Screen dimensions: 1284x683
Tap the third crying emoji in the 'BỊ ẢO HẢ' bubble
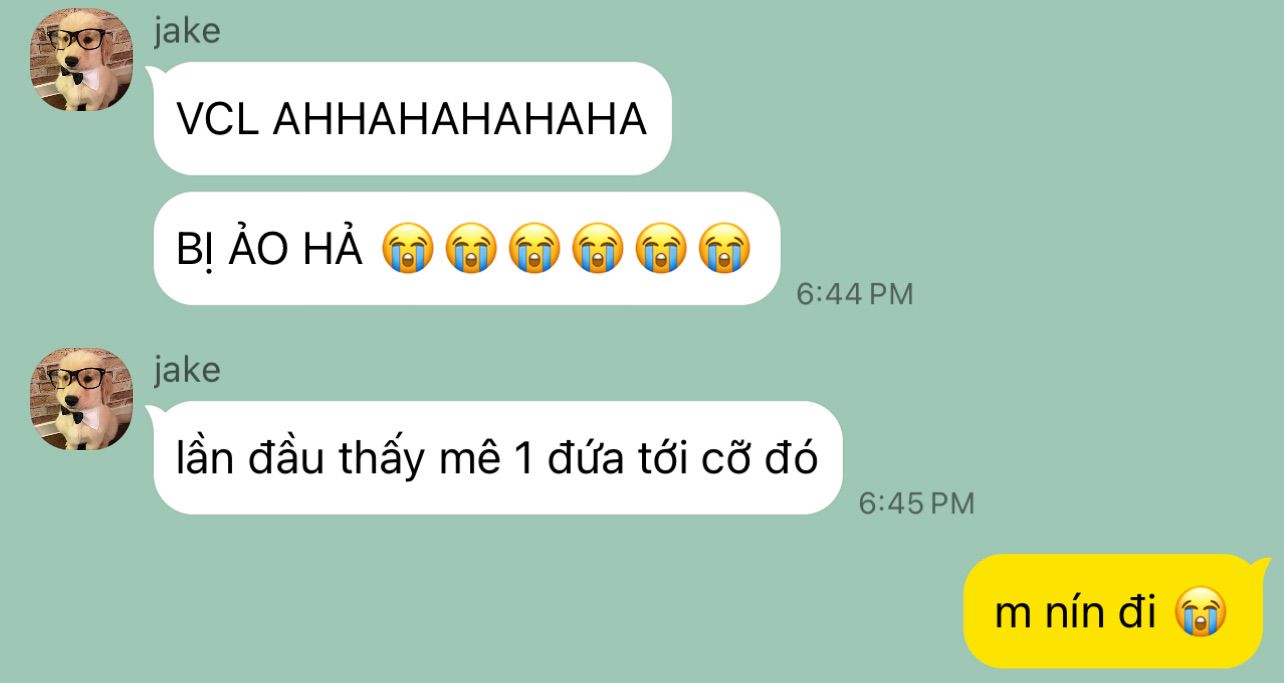coord(534,248)
